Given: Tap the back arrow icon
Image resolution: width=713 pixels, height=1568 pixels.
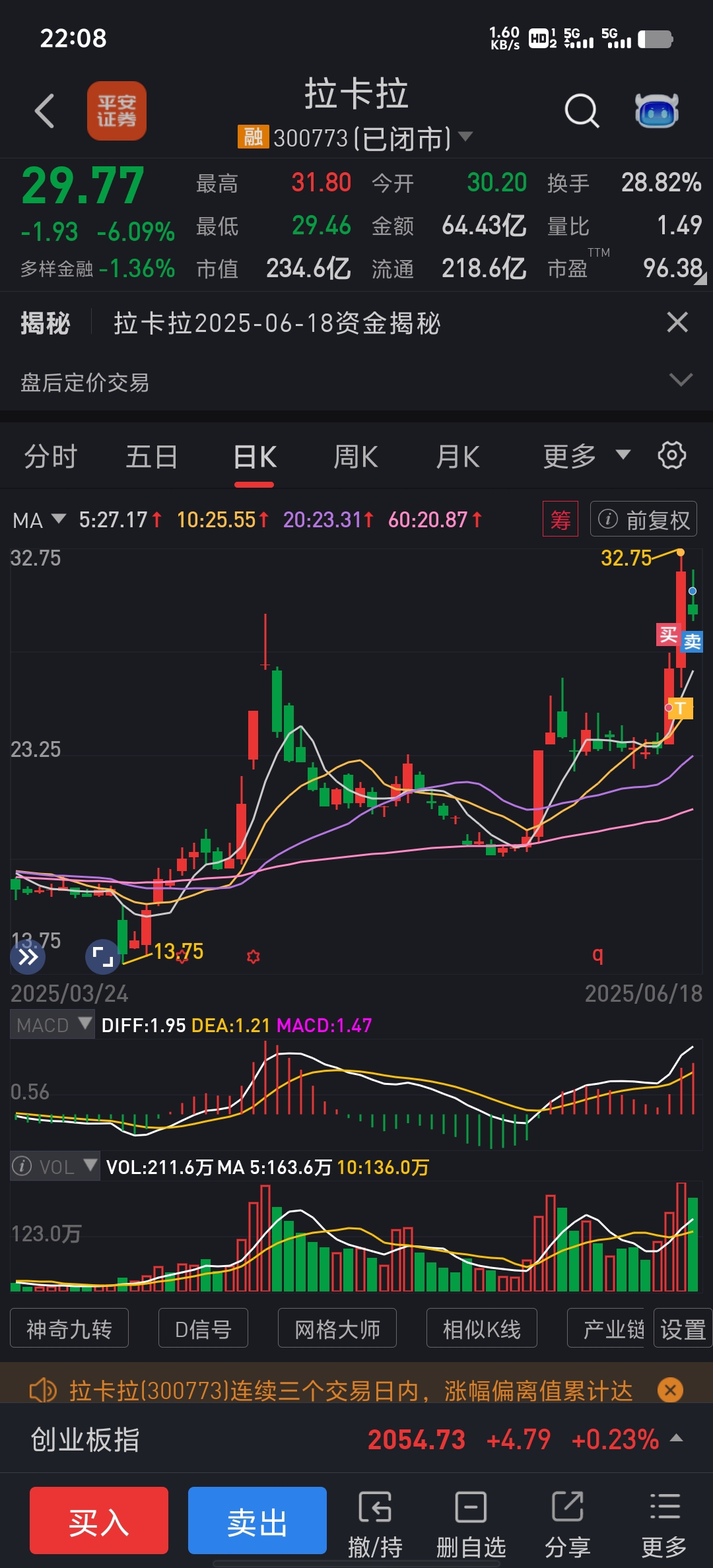Looking at the screenshot, I should (44, 110).
